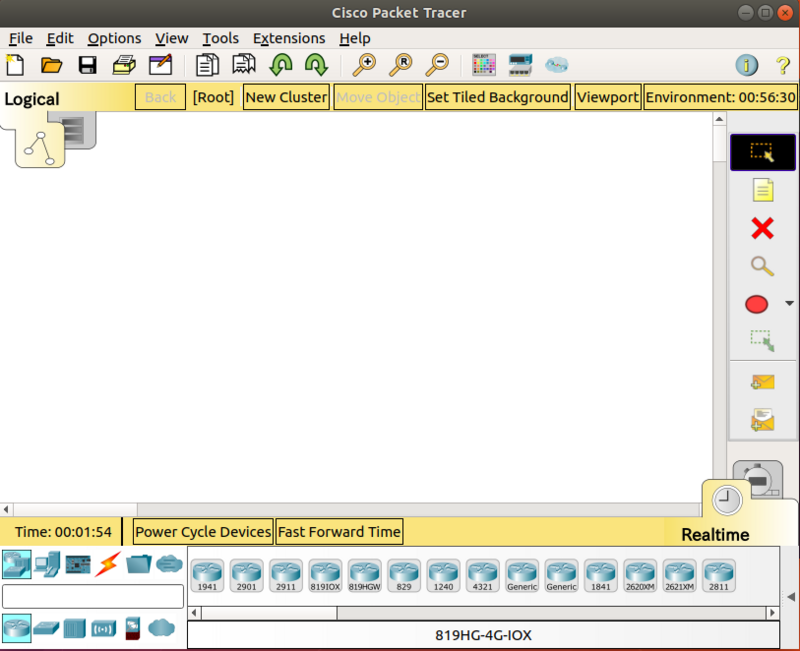Select the Inspect magnifier tool

pos(762,266)
